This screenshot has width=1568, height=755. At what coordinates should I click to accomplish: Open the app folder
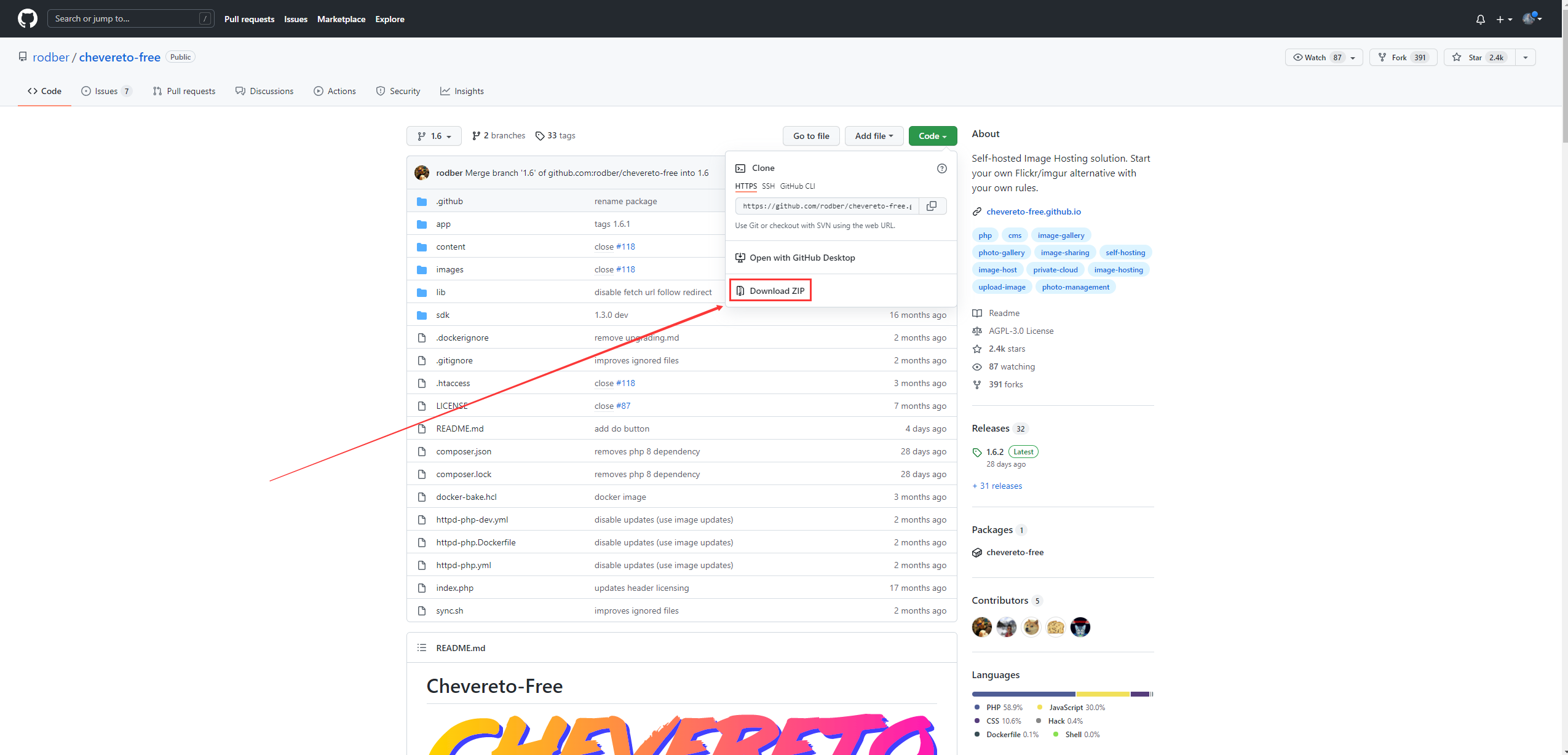click(x=443, y=224)
